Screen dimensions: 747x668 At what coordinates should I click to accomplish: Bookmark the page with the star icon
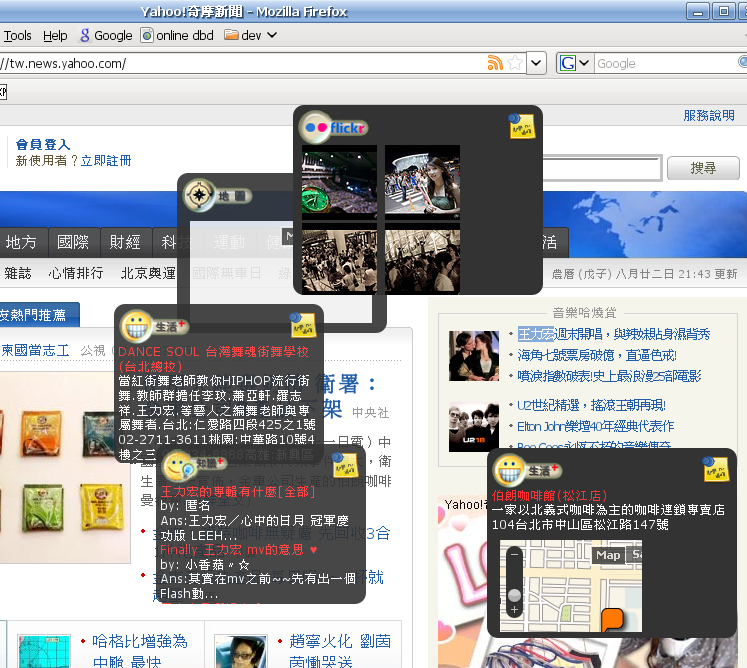tap(515, 63)
